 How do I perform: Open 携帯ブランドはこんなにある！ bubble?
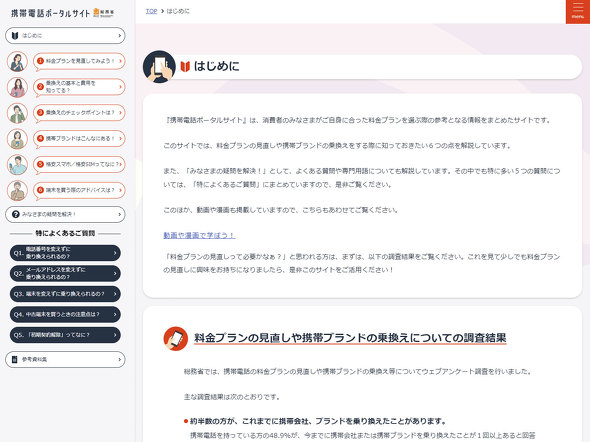(79, 138)
